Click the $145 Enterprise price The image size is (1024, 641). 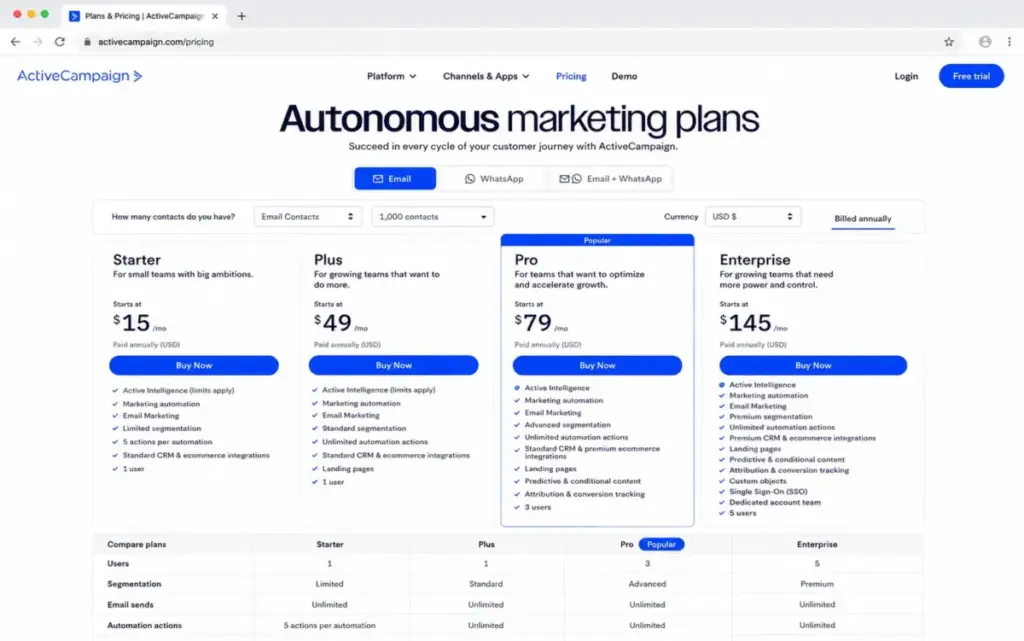coord(753,322)
